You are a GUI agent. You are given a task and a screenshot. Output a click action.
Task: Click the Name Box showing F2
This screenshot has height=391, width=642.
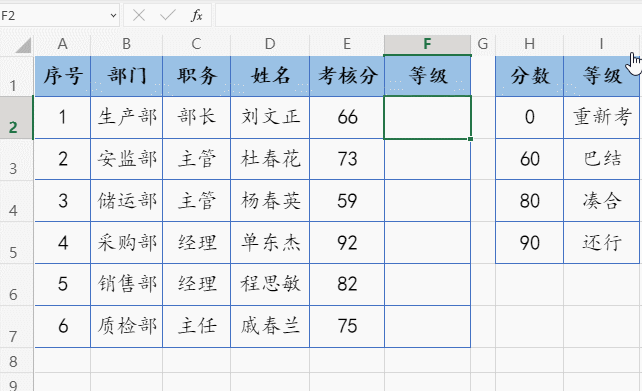click(60, 16)
